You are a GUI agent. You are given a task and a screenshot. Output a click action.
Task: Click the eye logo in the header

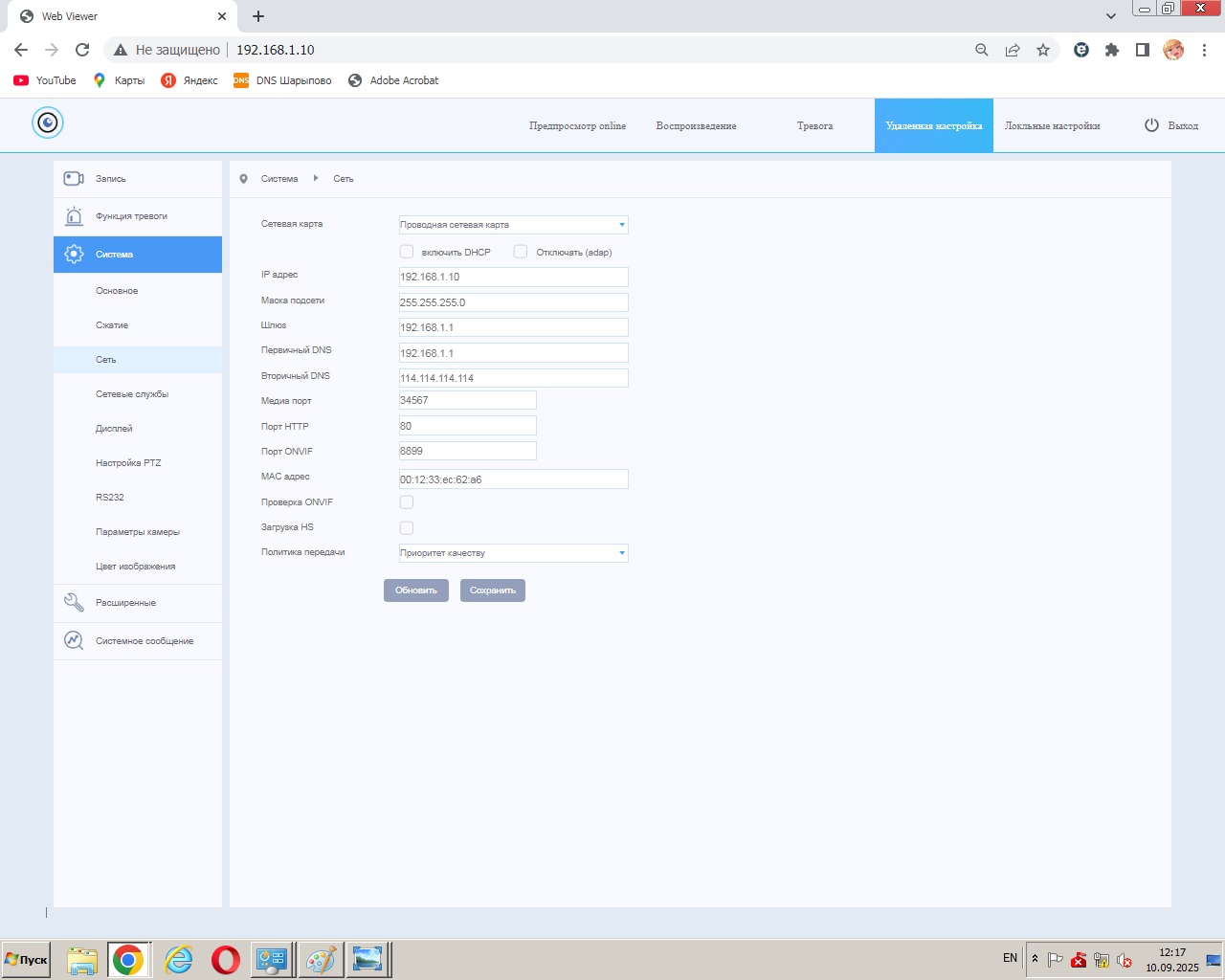48,122
